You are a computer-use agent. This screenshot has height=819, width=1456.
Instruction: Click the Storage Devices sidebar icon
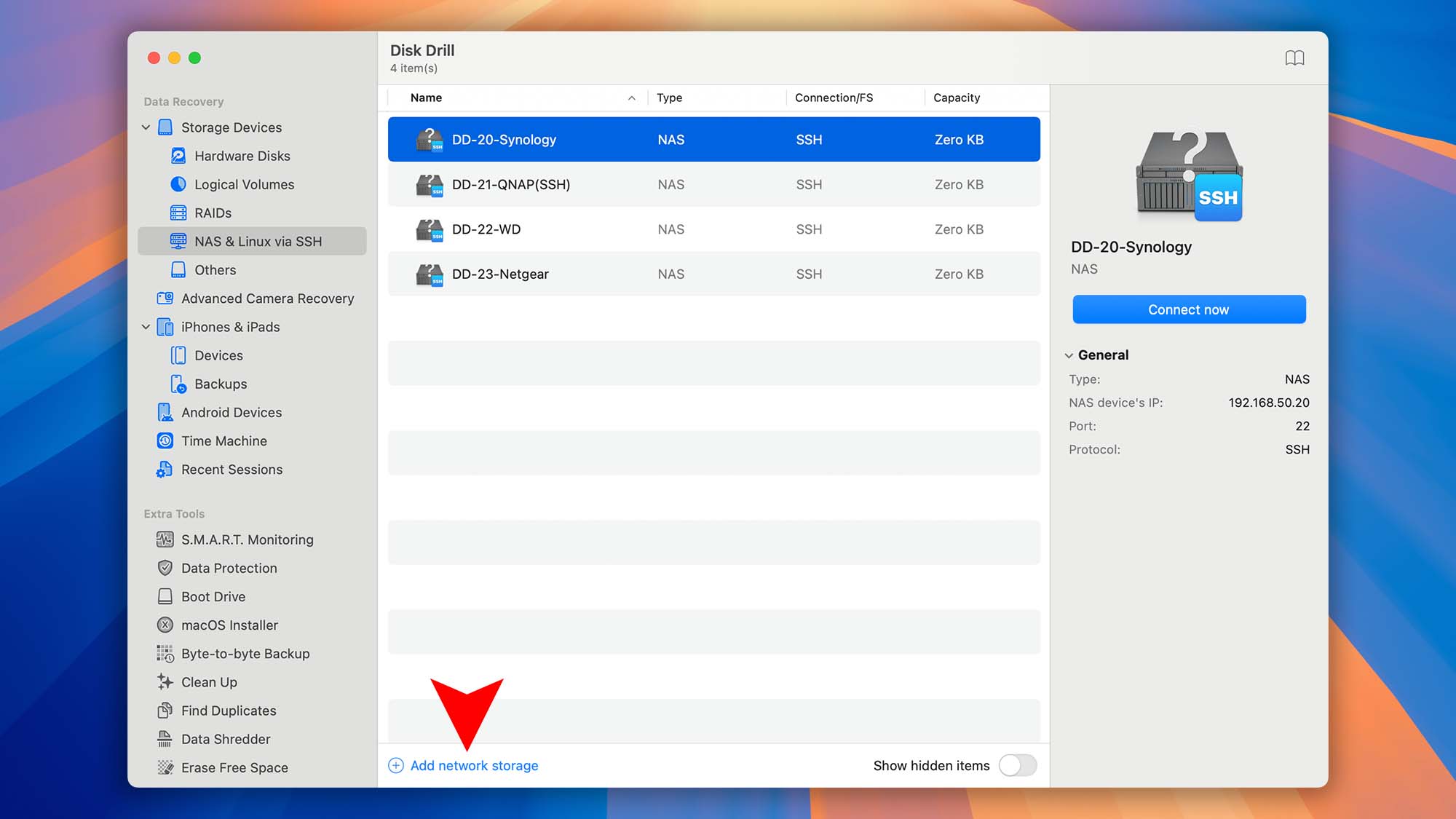pyautogui.click(x=165, y=127)
